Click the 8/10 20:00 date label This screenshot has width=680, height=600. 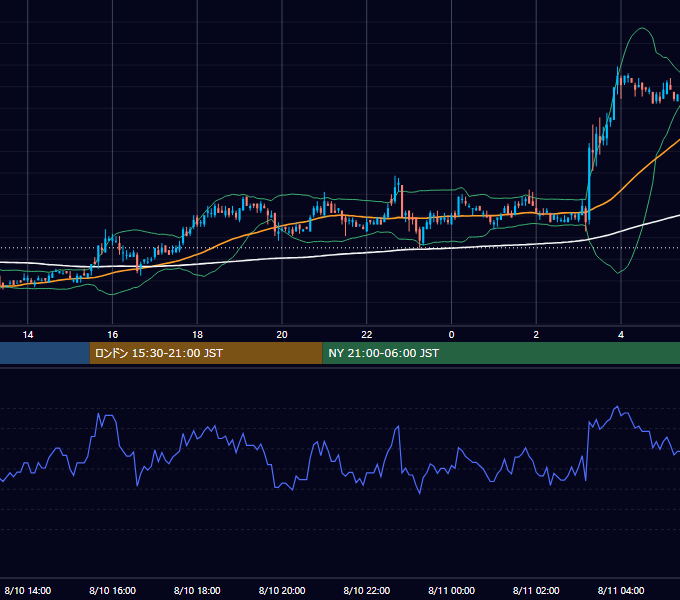[x=282, y=590]
